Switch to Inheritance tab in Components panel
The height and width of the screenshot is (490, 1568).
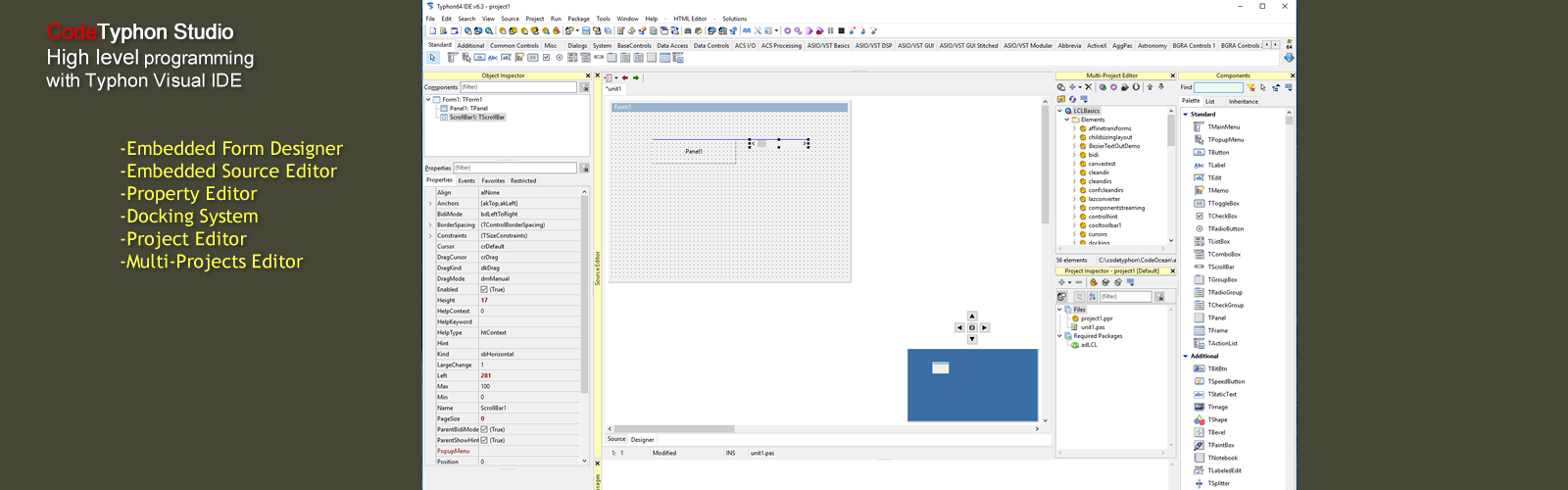1244,101
